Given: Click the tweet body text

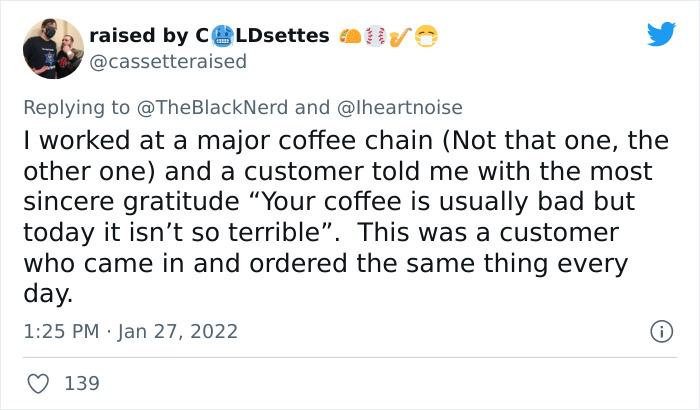Looking at the screenshot, I should [346, 217].
